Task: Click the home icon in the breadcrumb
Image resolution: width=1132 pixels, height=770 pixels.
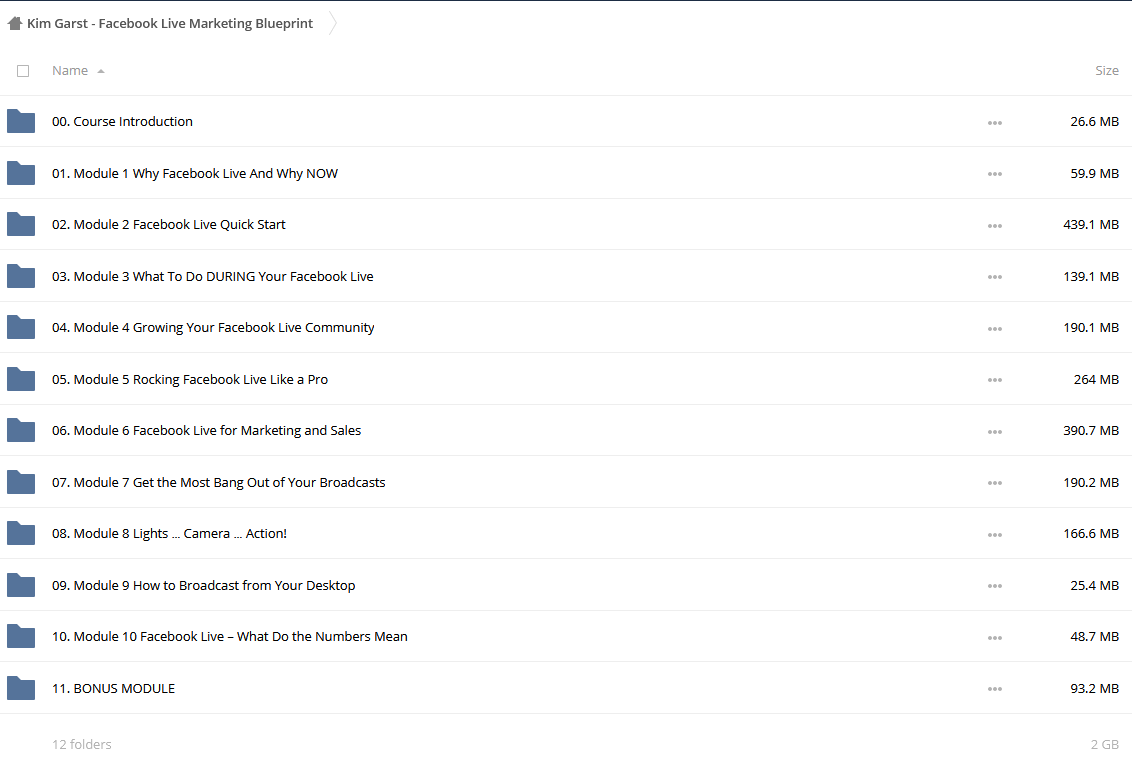Action: click(14, 23)
